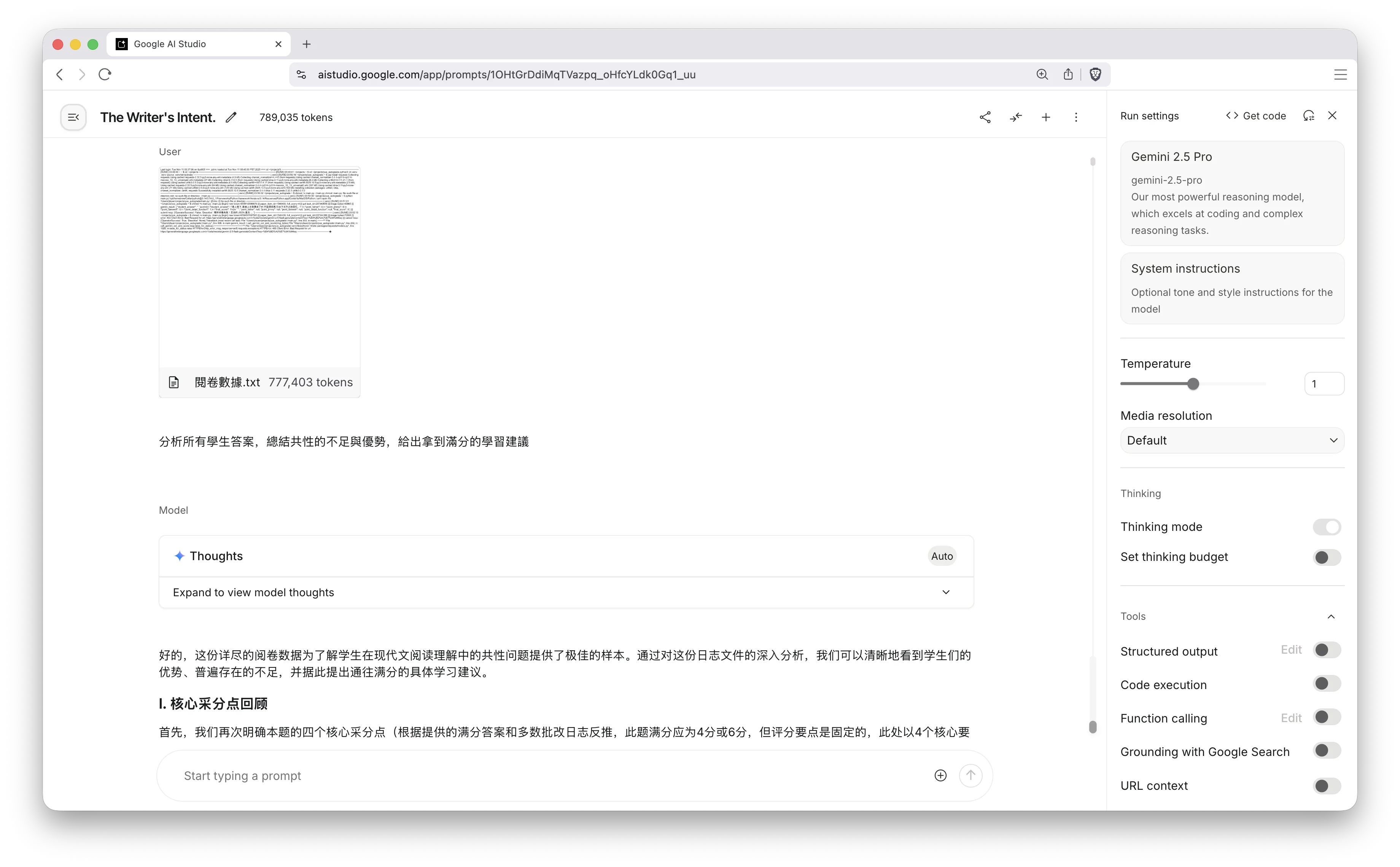The width and height of the screenshot is (1400, 867).
Task: Attach a file using the plus icon in prompt bar
Action: point(940,775)
